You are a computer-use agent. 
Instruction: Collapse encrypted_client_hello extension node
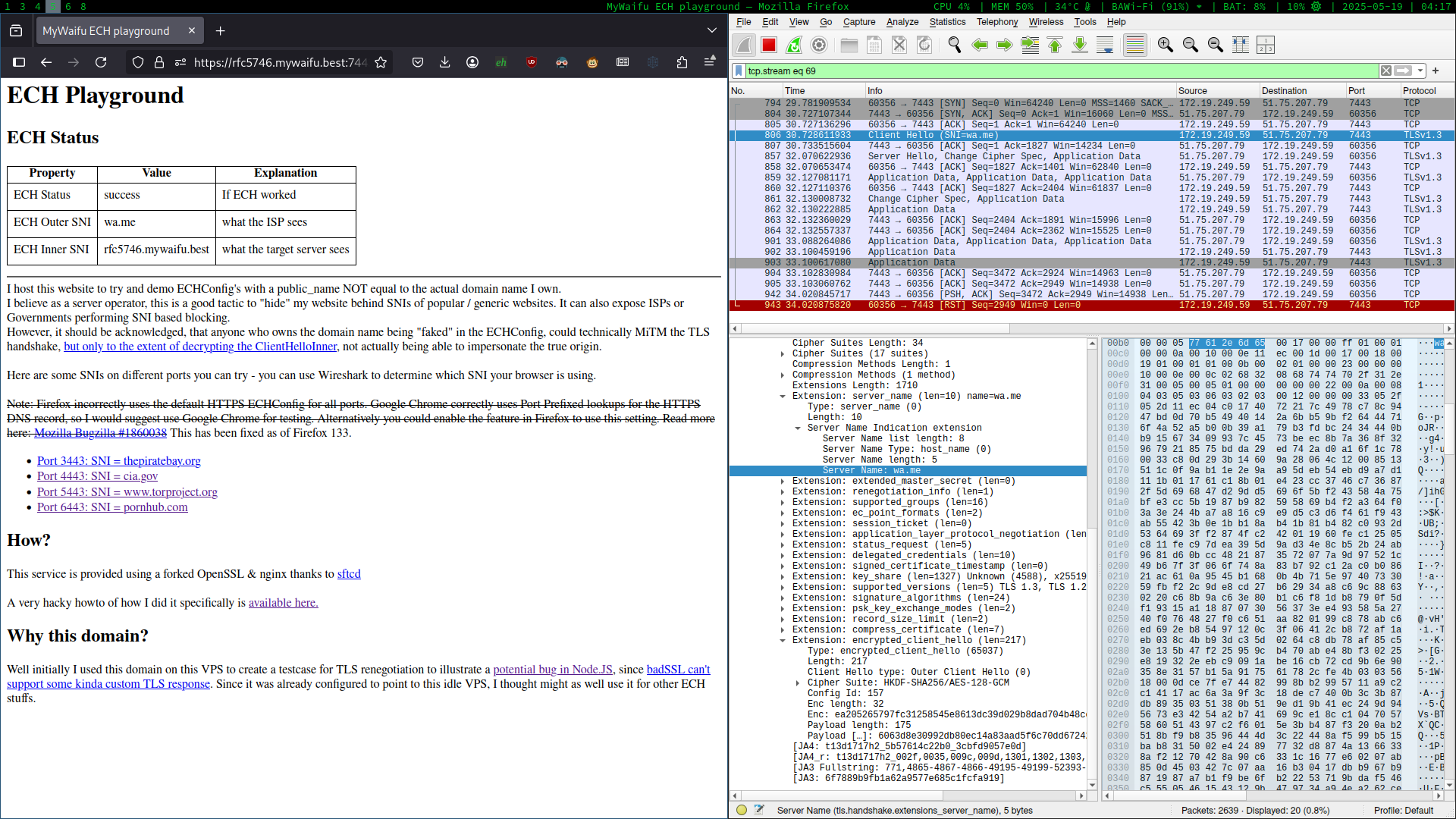(783, 641)
